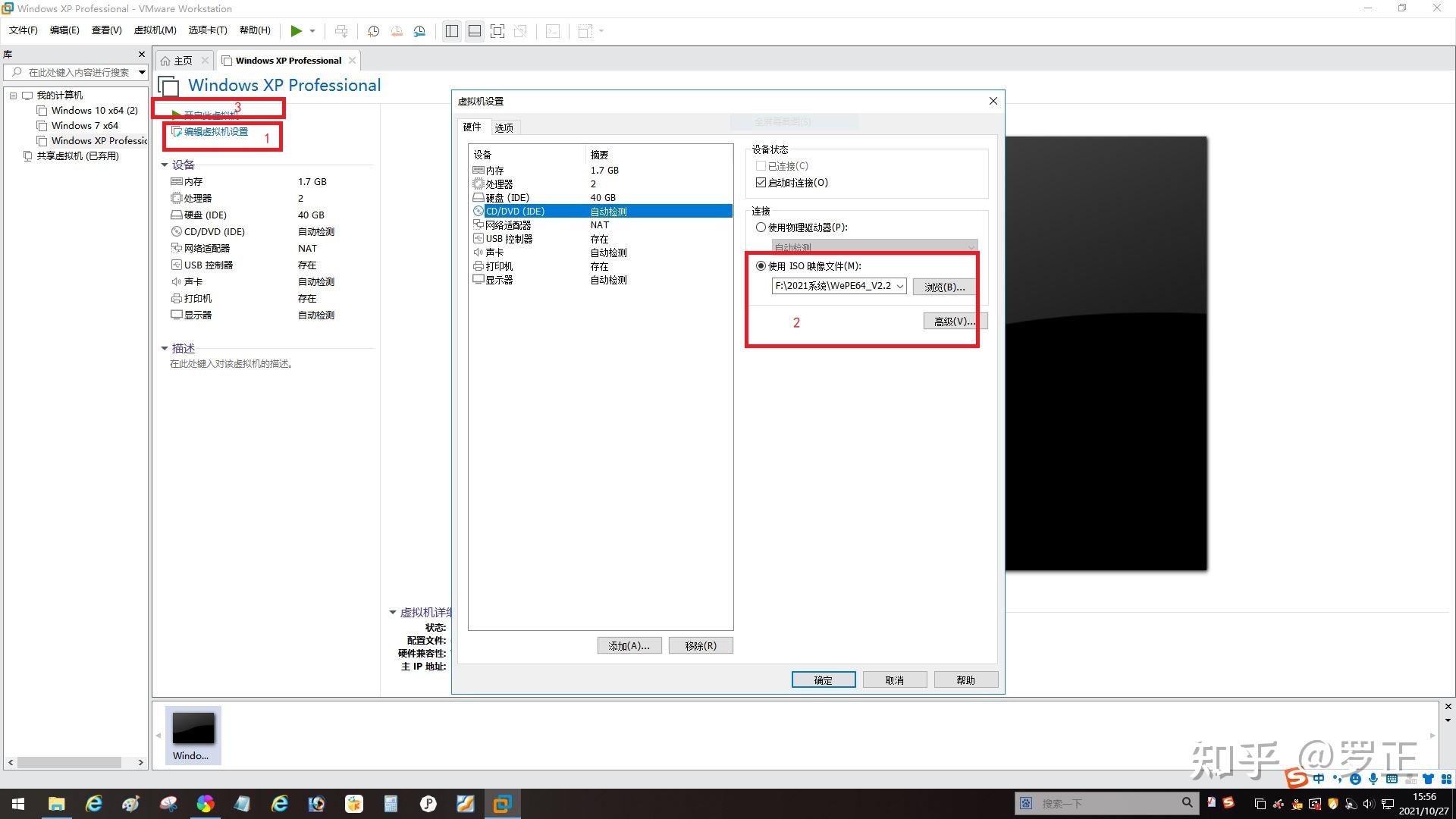Enter full screen mode
1456x819 pixels.
click(x=497, y=31)
